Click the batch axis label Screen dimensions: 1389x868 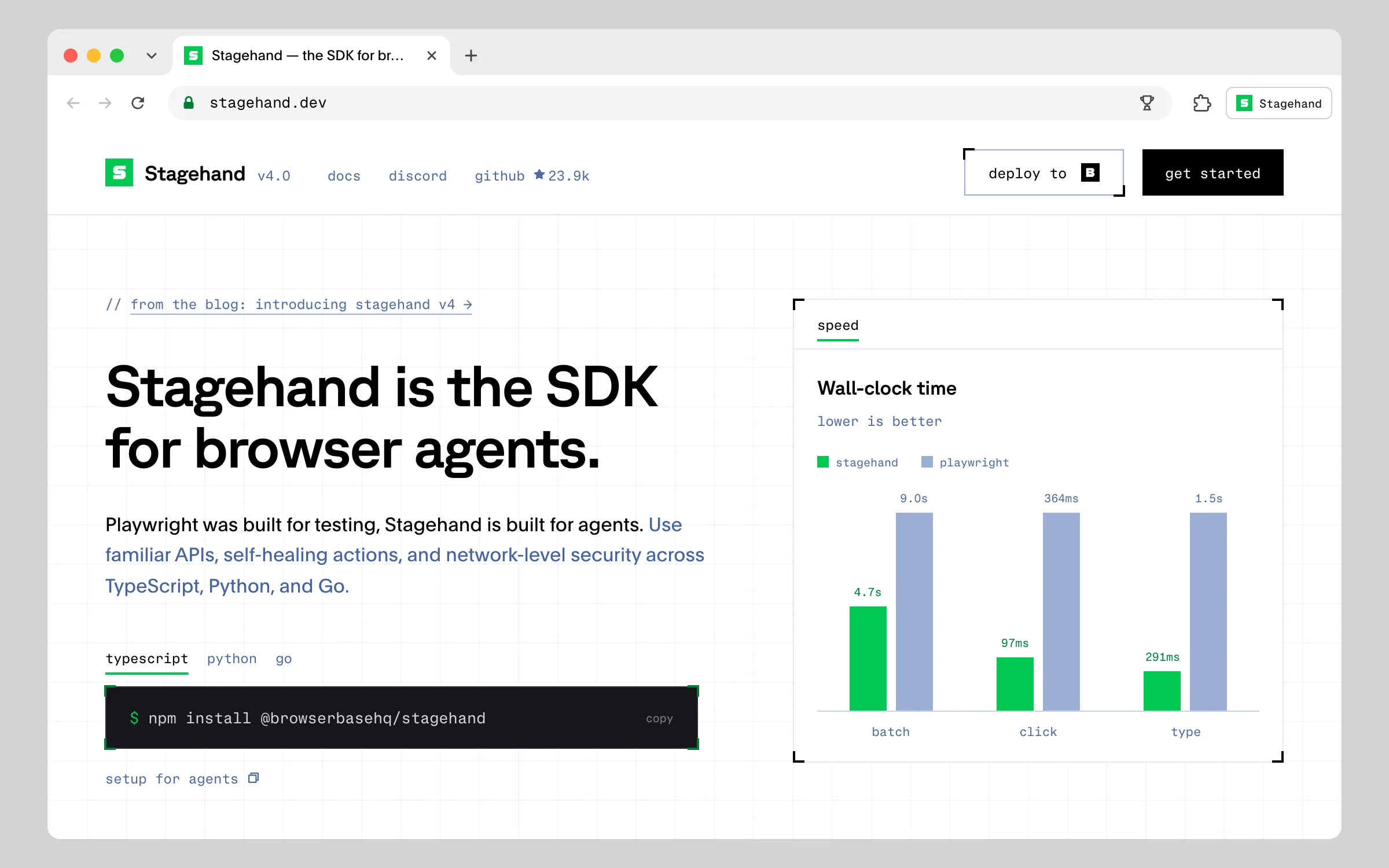pyautogui.click(x=891, y=732)
